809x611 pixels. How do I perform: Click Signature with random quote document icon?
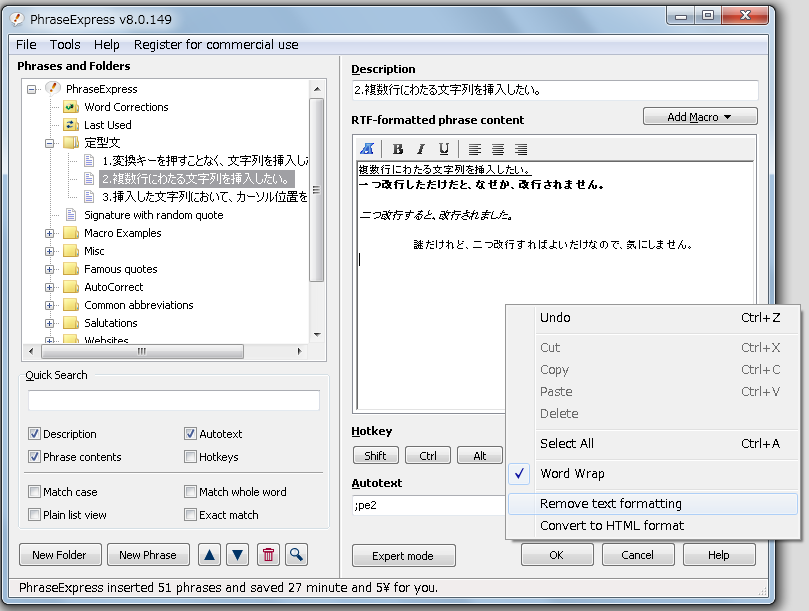(71, 215)
